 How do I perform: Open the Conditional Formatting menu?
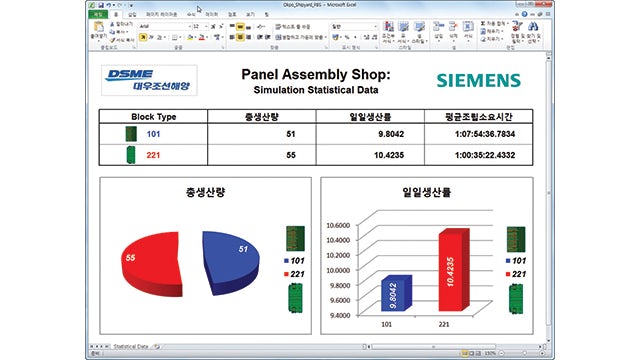388,32
